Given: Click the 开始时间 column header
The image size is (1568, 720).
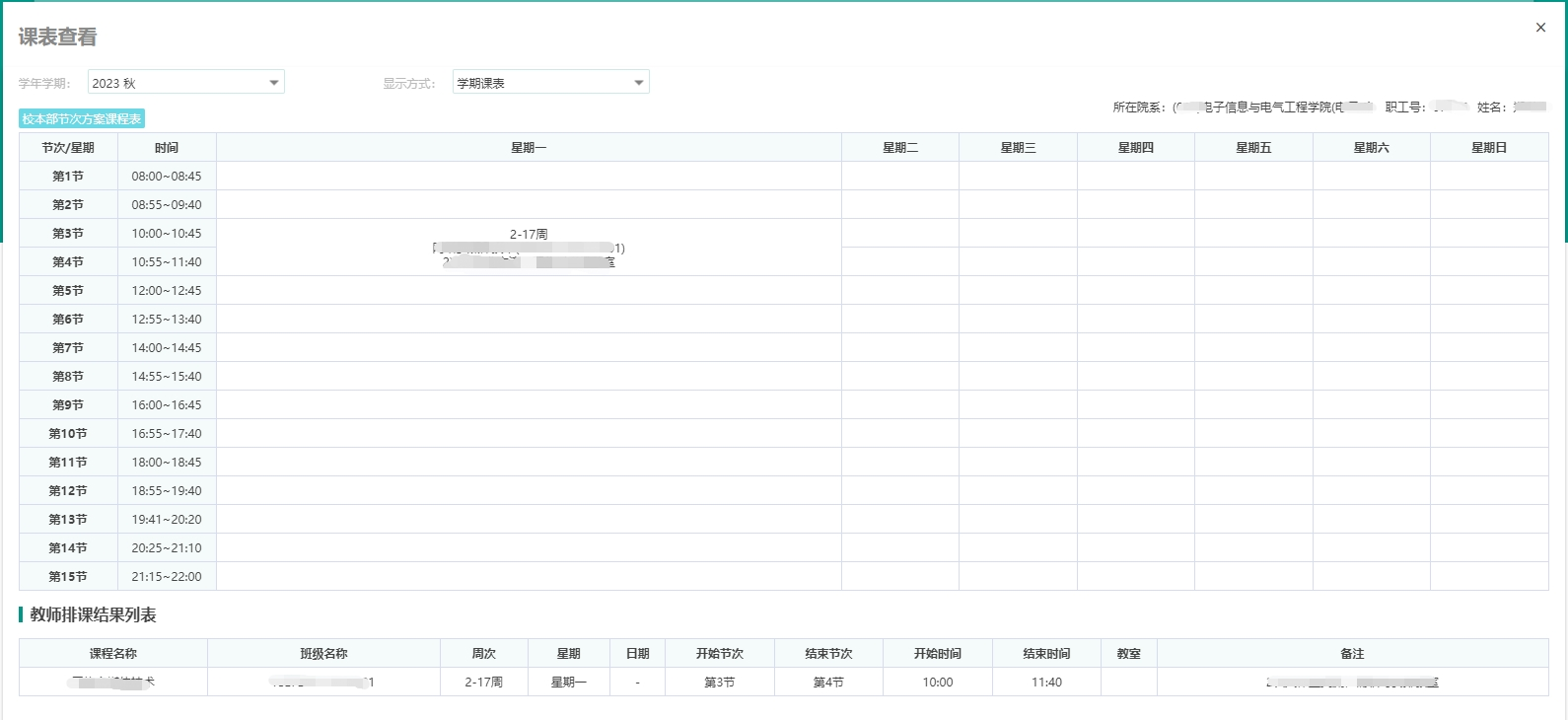Looking at the screenshot, I should [938, 653].
